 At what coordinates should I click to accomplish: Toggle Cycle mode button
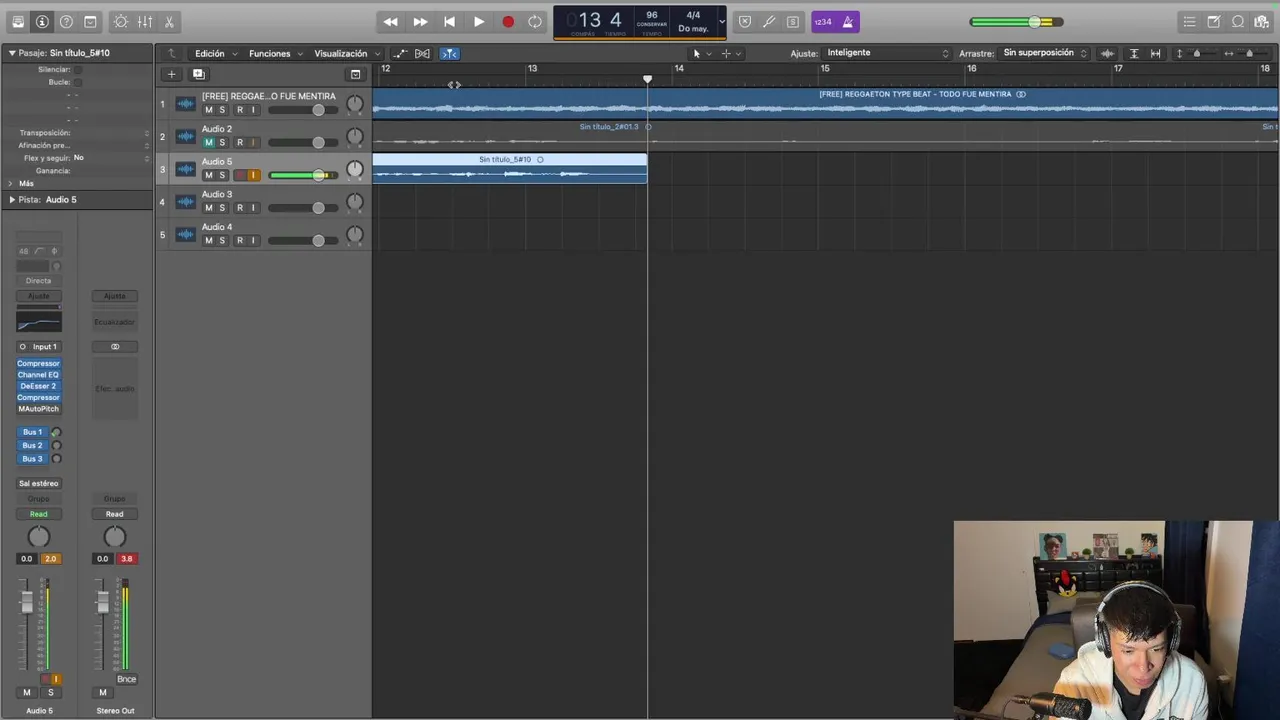tap(535, 22)
